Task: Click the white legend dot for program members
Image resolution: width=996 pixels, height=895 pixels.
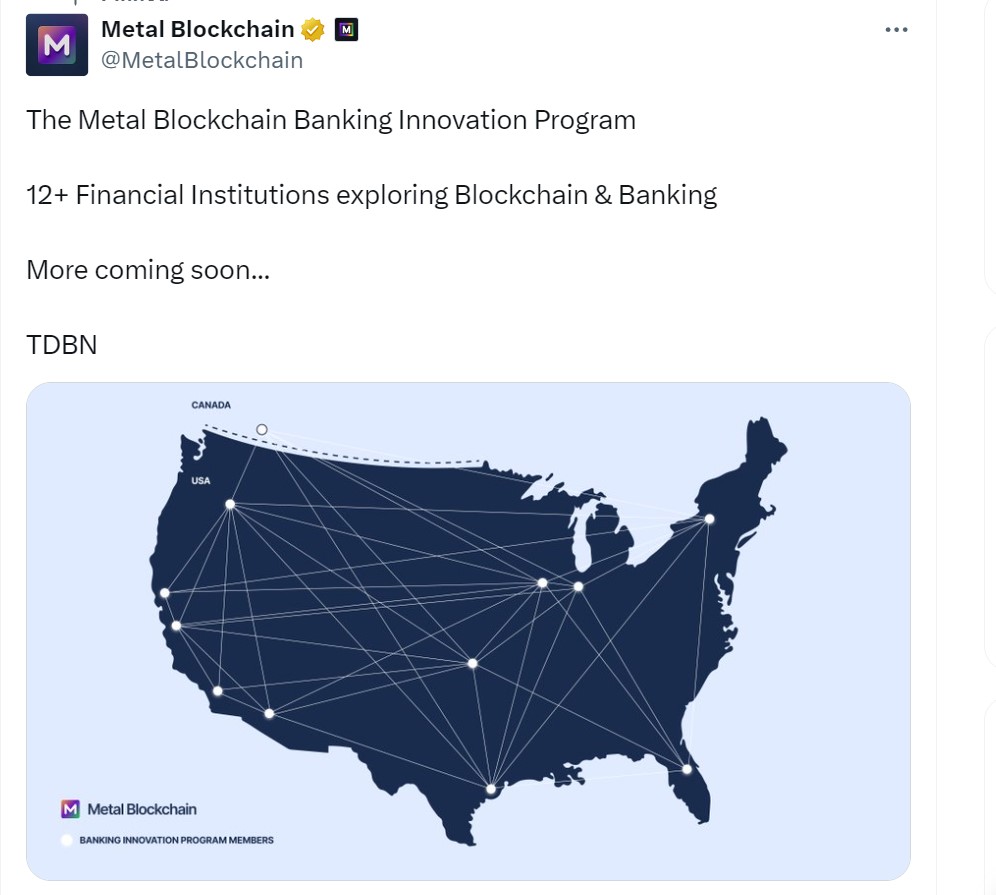Action: [67, 840]
